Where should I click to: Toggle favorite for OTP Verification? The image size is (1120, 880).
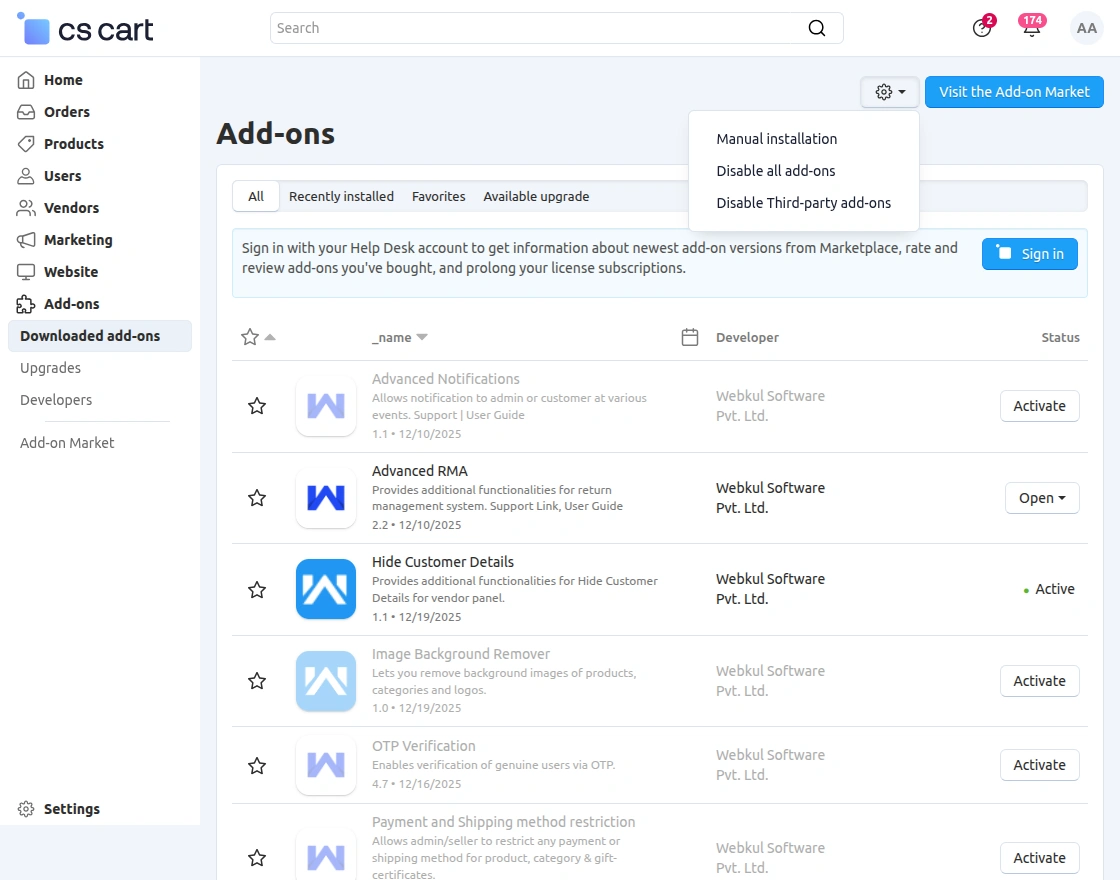[257, 766]
